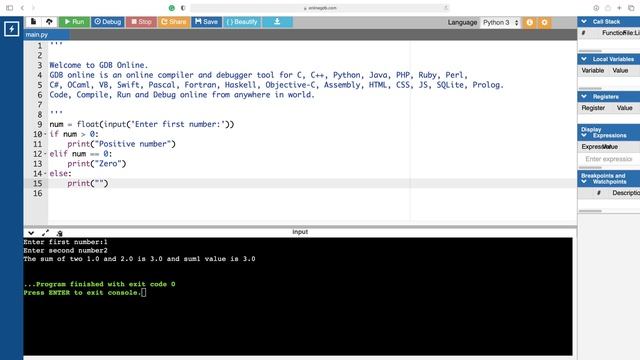The image size is (640, 360).
Task: Open browser downloads icon
Action: click(x=596, y=8)
